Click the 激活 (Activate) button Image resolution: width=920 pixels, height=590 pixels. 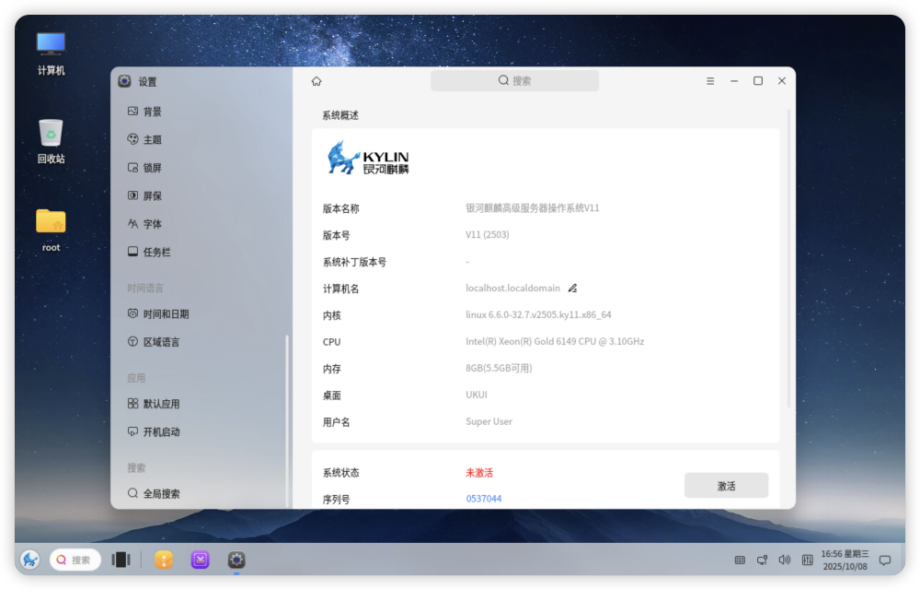point(726,486)
